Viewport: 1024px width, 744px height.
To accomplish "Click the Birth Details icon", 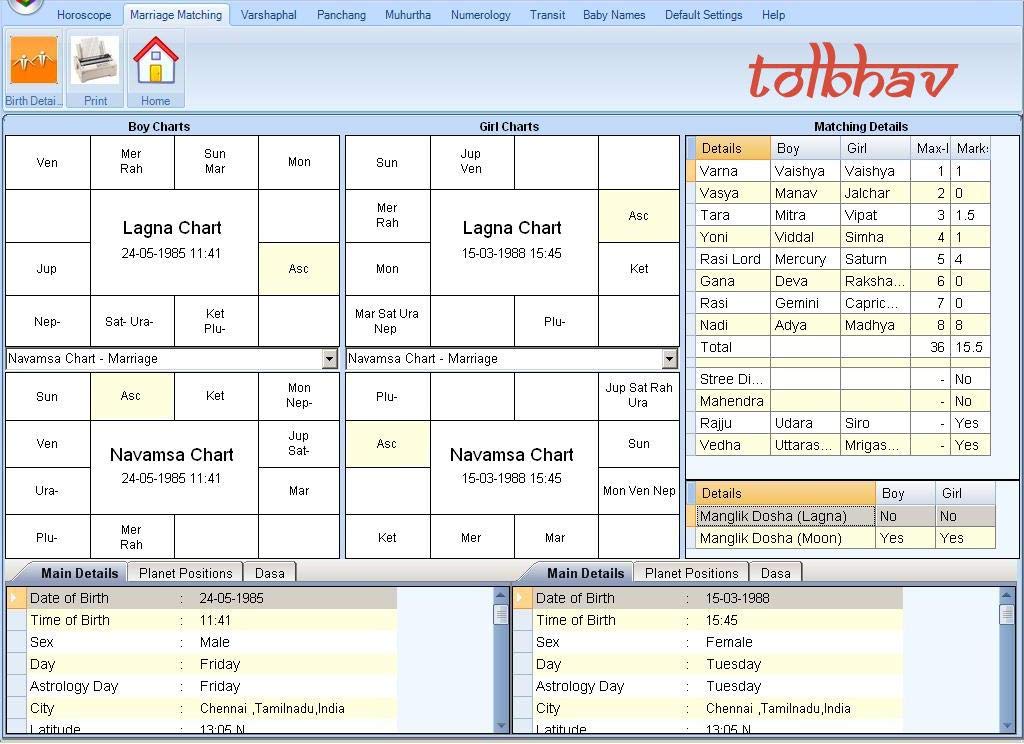I will [x=34, y=61].
